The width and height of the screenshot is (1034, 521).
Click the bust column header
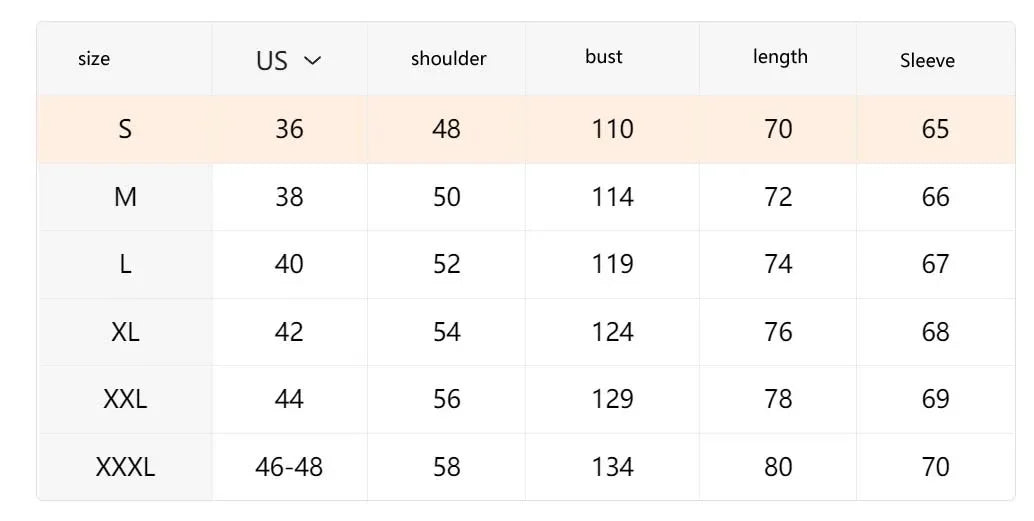click(604, 57)
